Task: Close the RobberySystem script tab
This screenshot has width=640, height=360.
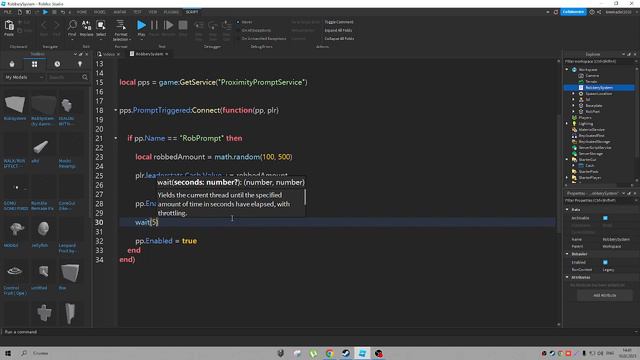Action: click(167, 54)
